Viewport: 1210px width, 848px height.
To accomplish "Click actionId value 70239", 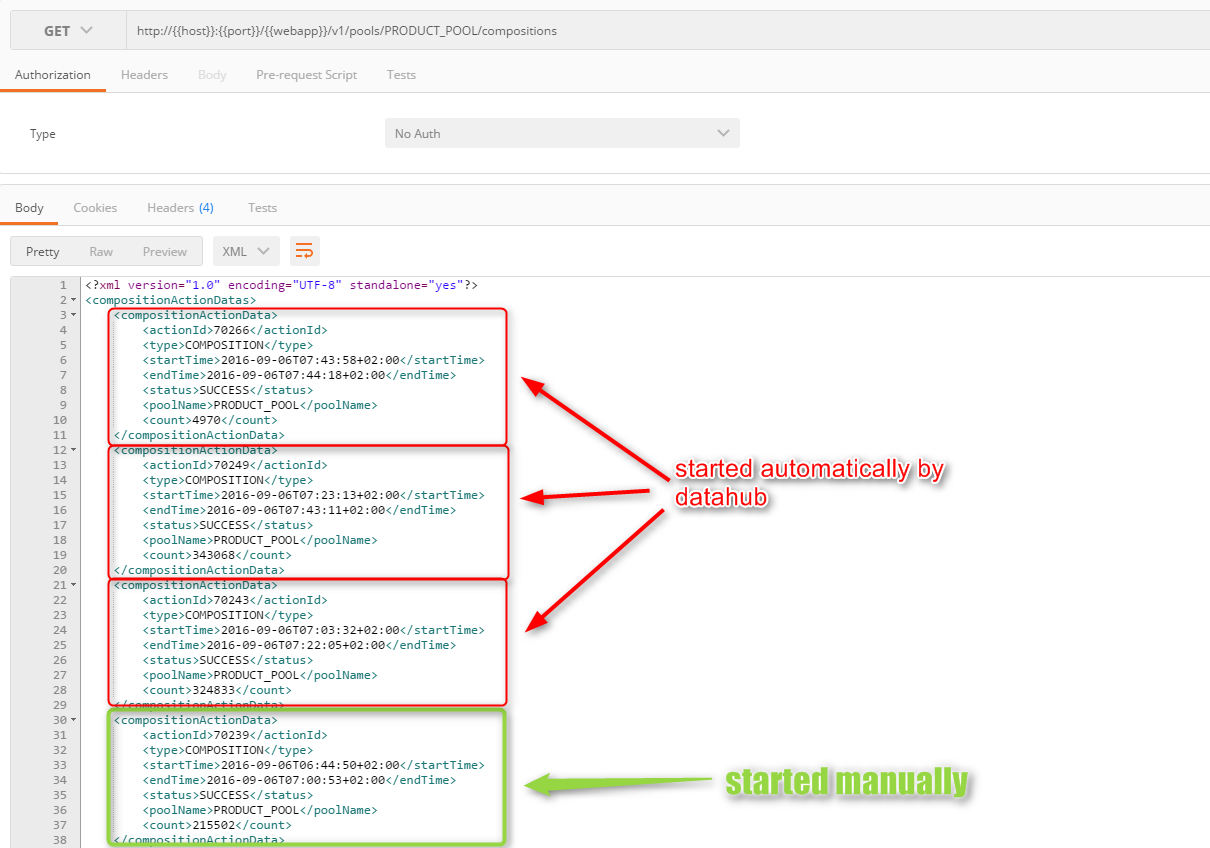I will 231,735.
